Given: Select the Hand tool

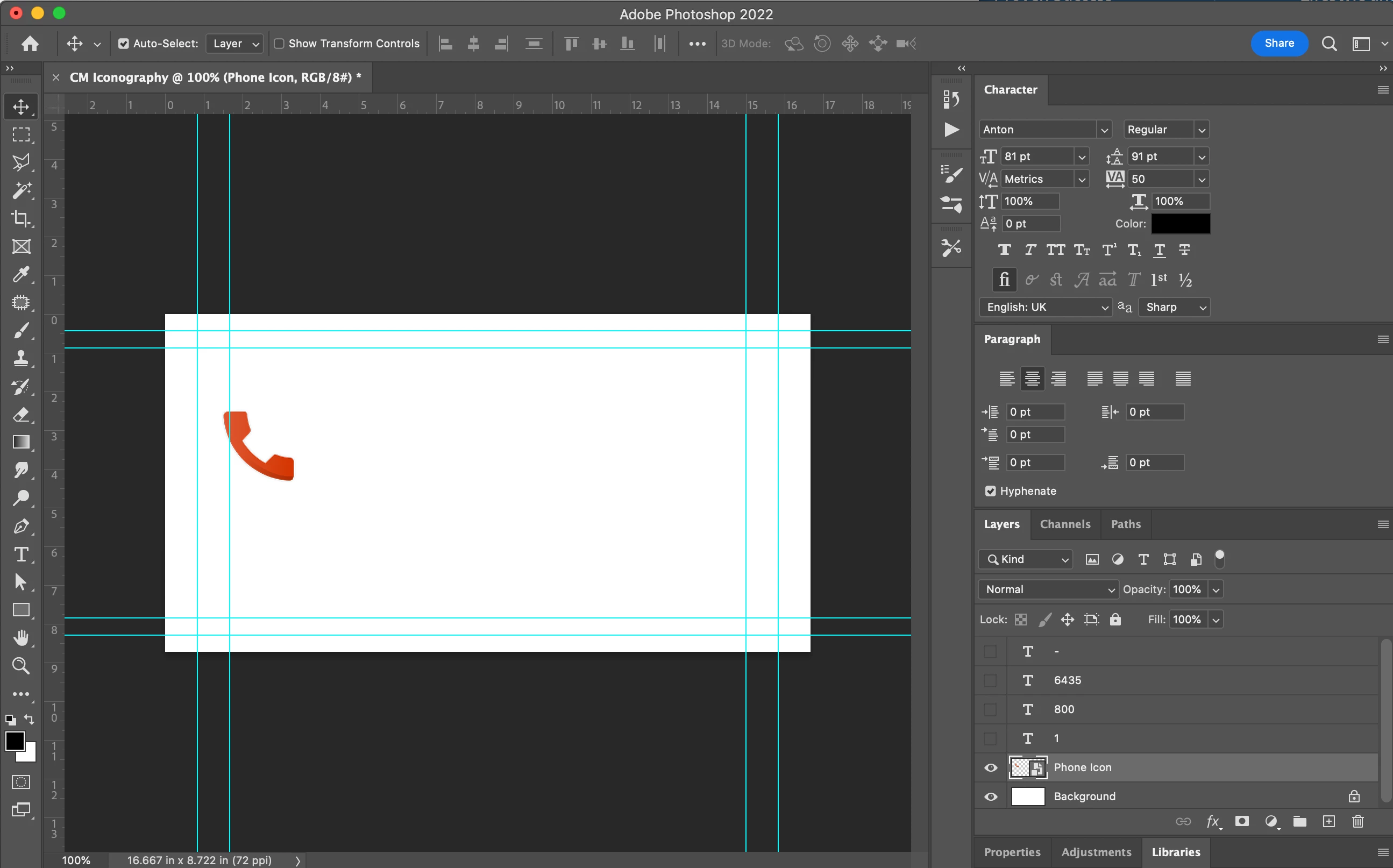Looking at the screenshot, I should pos(21,637).
